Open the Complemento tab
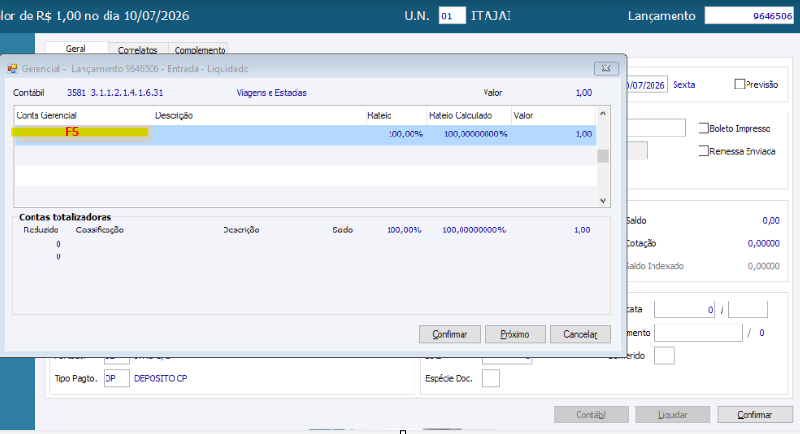 point(199,50)
